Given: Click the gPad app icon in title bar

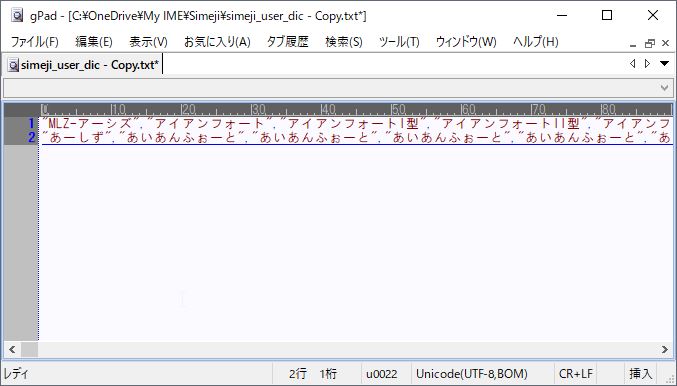Looking at the screenshot, I should coord(17,16).
